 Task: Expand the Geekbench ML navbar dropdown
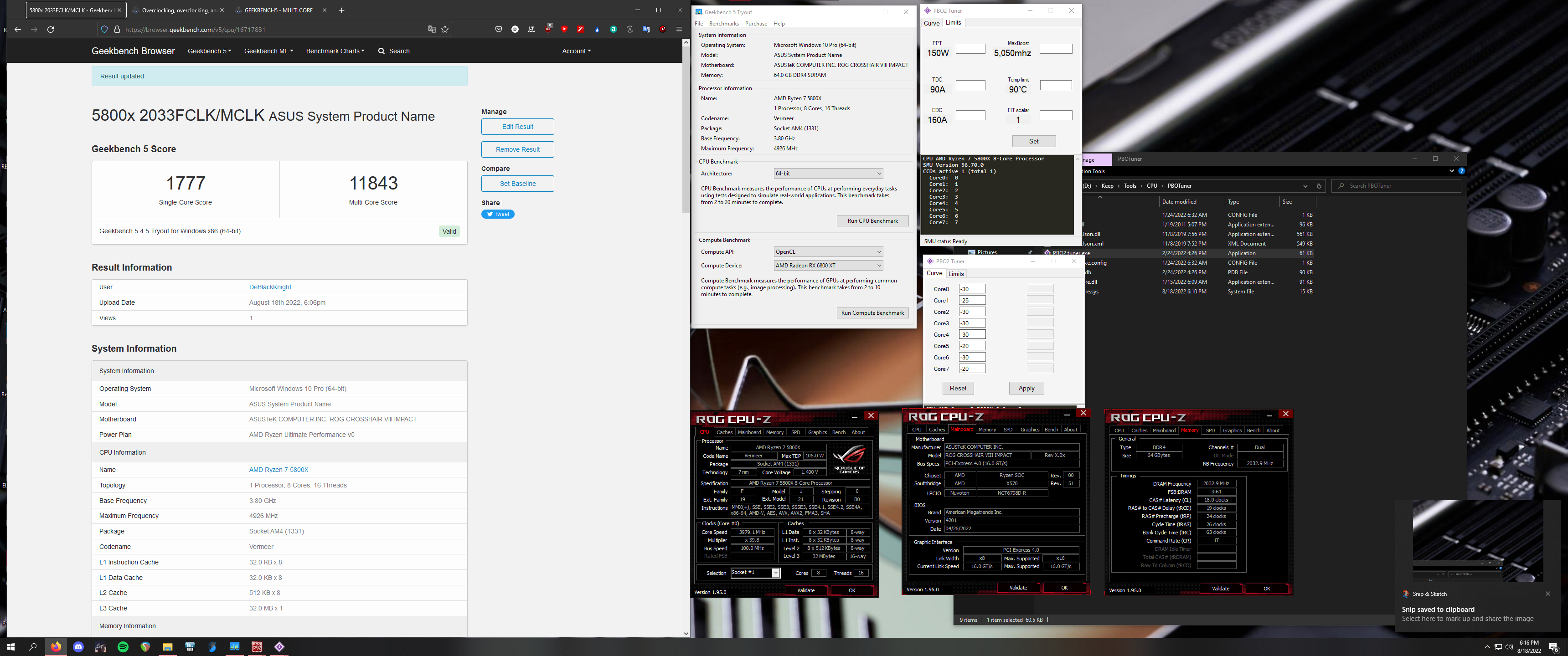coord(268,51)
